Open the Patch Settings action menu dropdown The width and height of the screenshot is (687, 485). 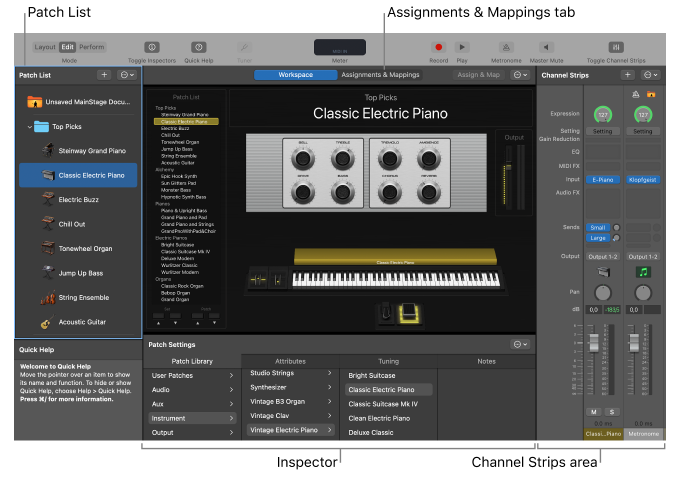pyautogui.click(x=521, y=344)
